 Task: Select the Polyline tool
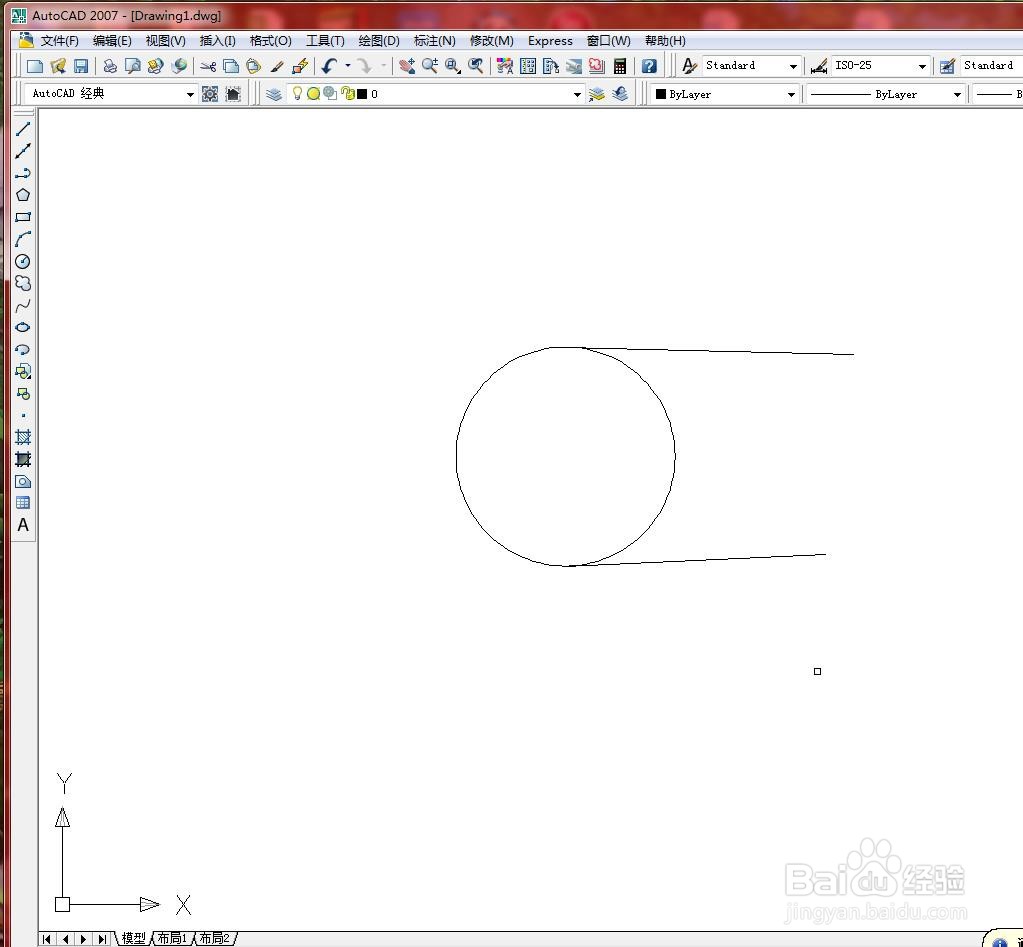(x=23, y=173)
